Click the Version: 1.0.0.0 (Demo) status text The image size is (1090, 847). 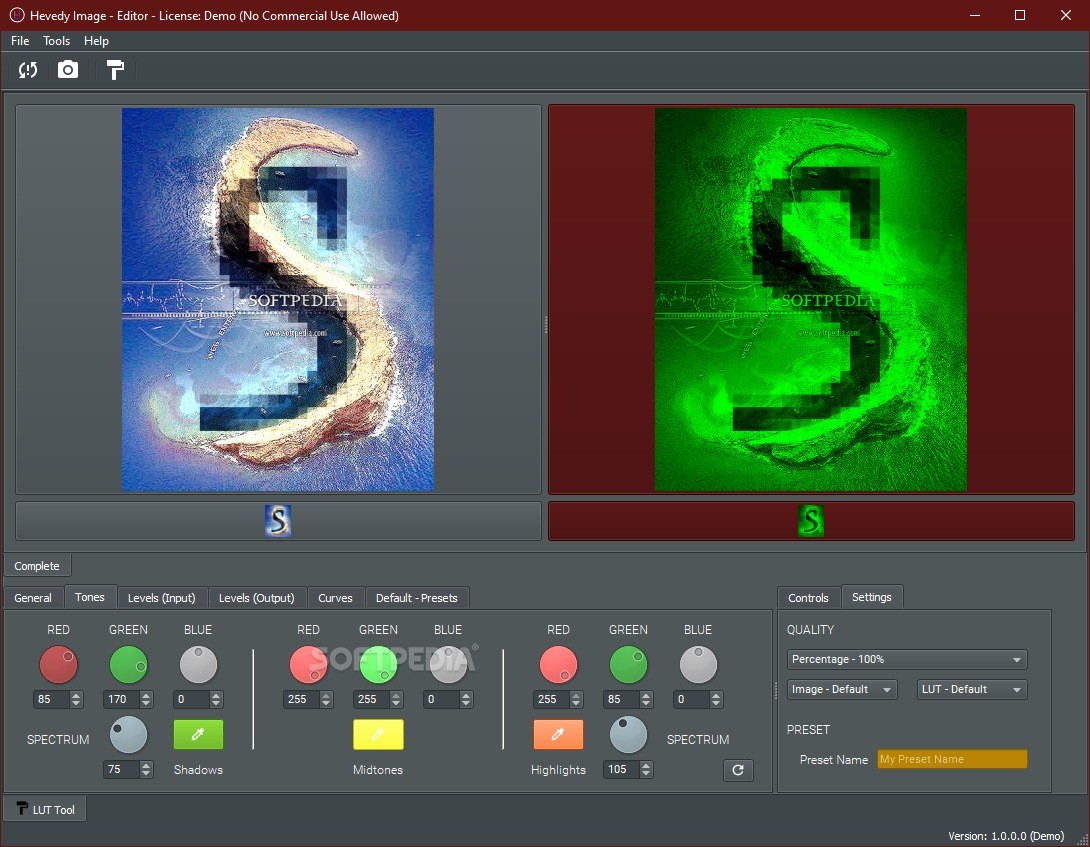point(1006,836)
